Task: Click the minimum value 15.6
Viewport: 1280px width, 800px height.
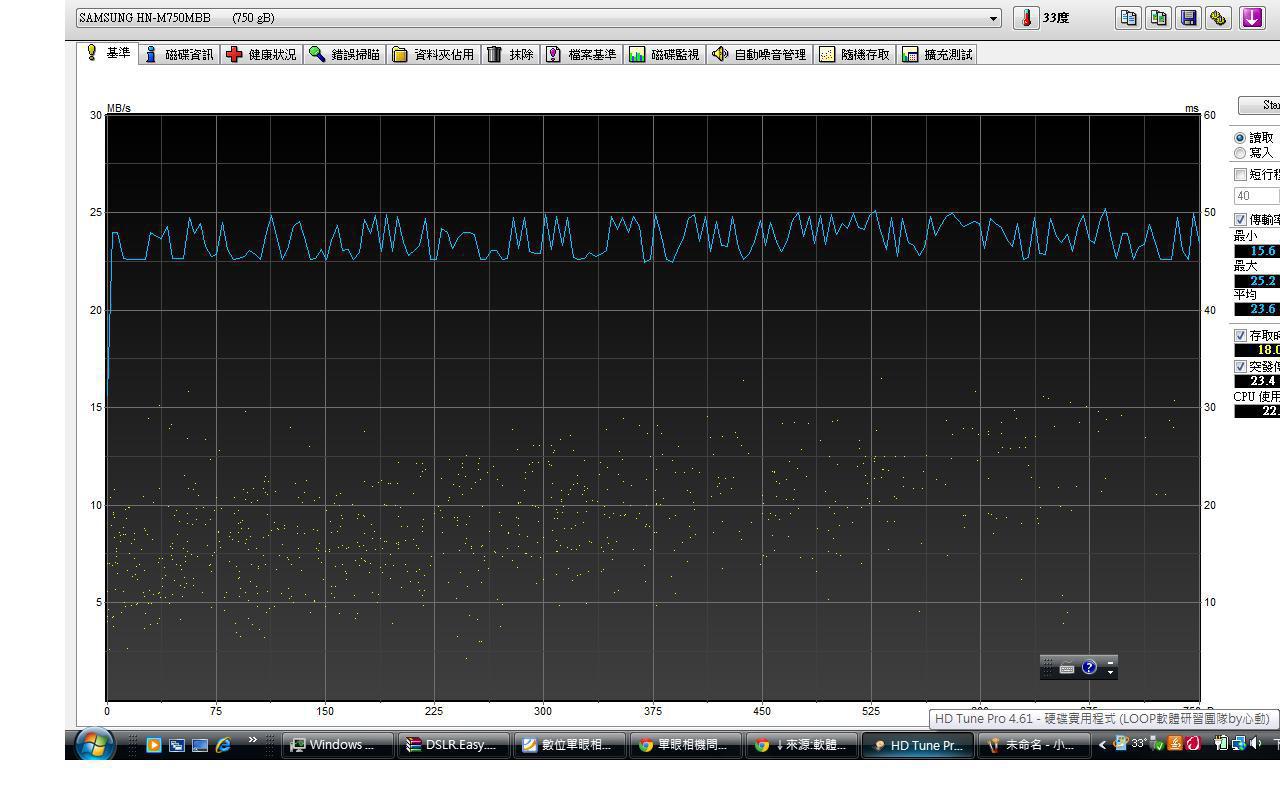Action: 1257,251
